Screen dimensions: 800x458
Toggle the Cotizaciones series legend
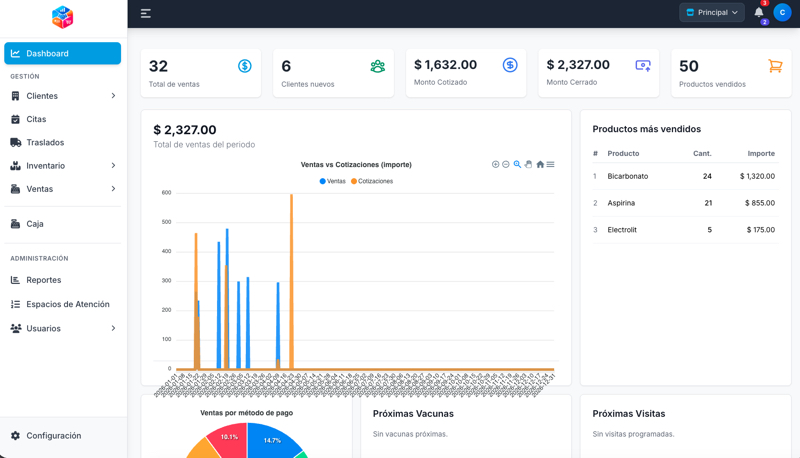pos(372,181)
